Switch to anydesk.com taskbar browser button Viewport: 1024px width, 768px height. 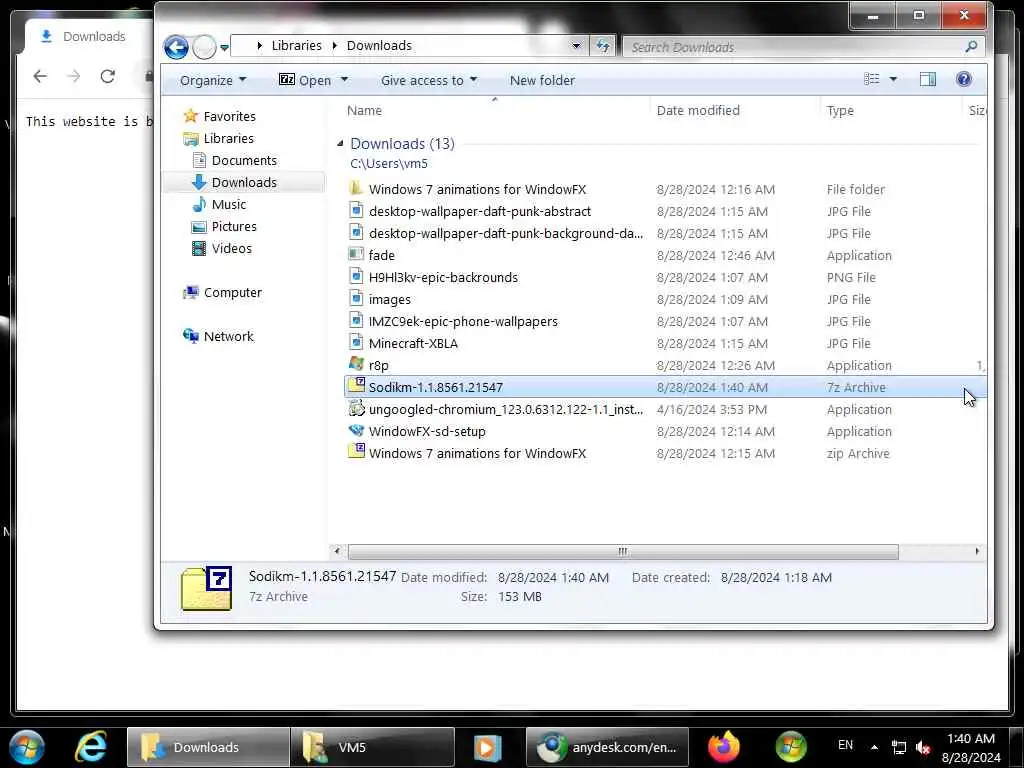coord(607,747)
